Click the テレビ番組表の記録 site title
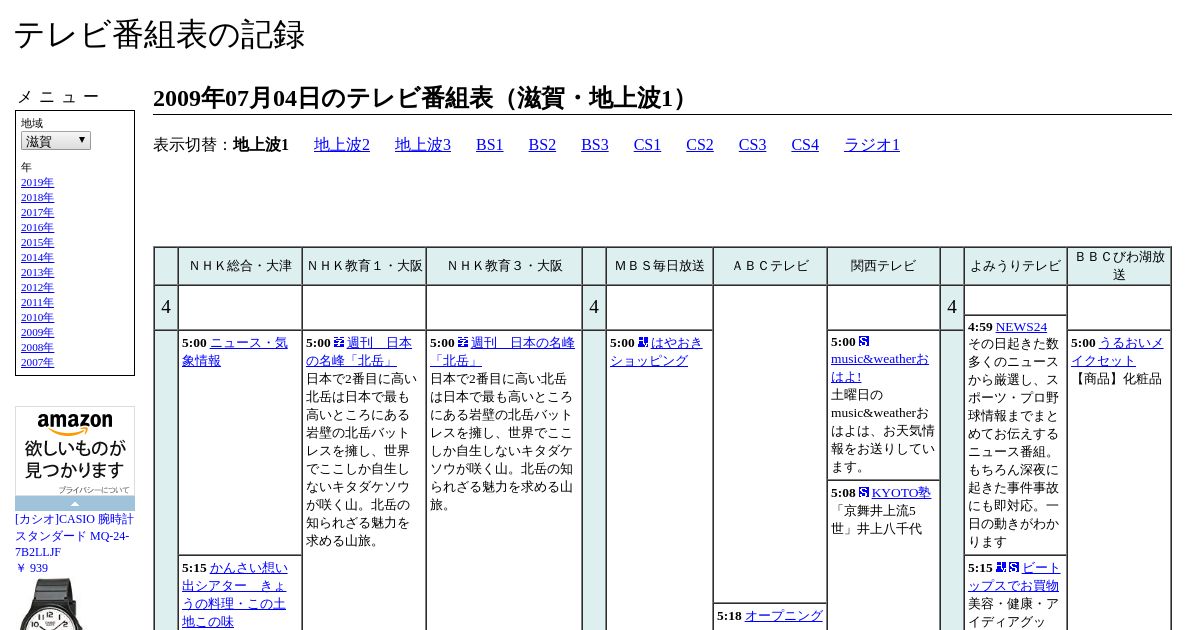The image size is (1200, 630). [x=159, y=34]
